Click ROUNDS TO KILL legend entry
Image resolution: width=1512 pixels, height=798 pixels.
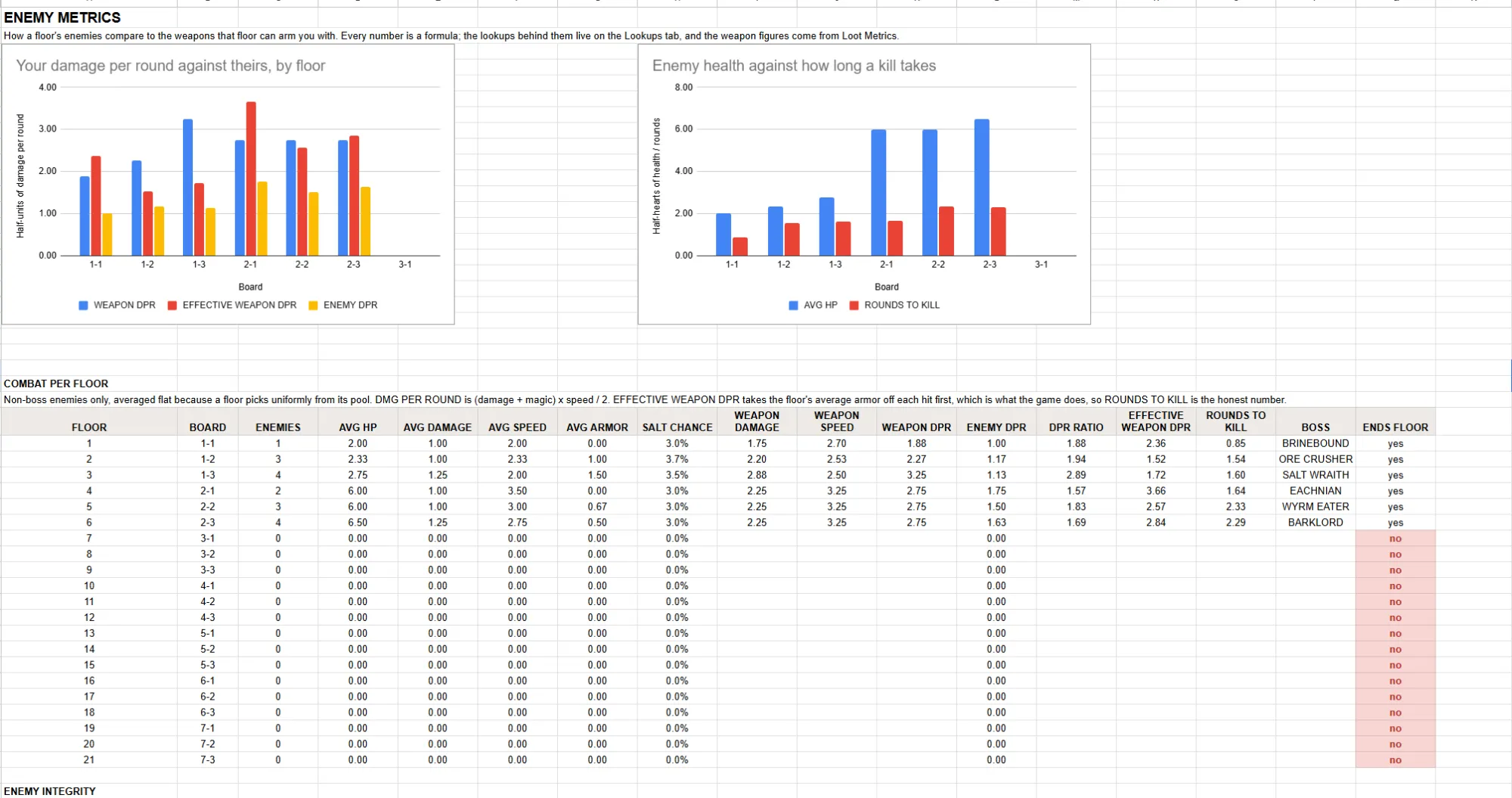tap(894, 306)
